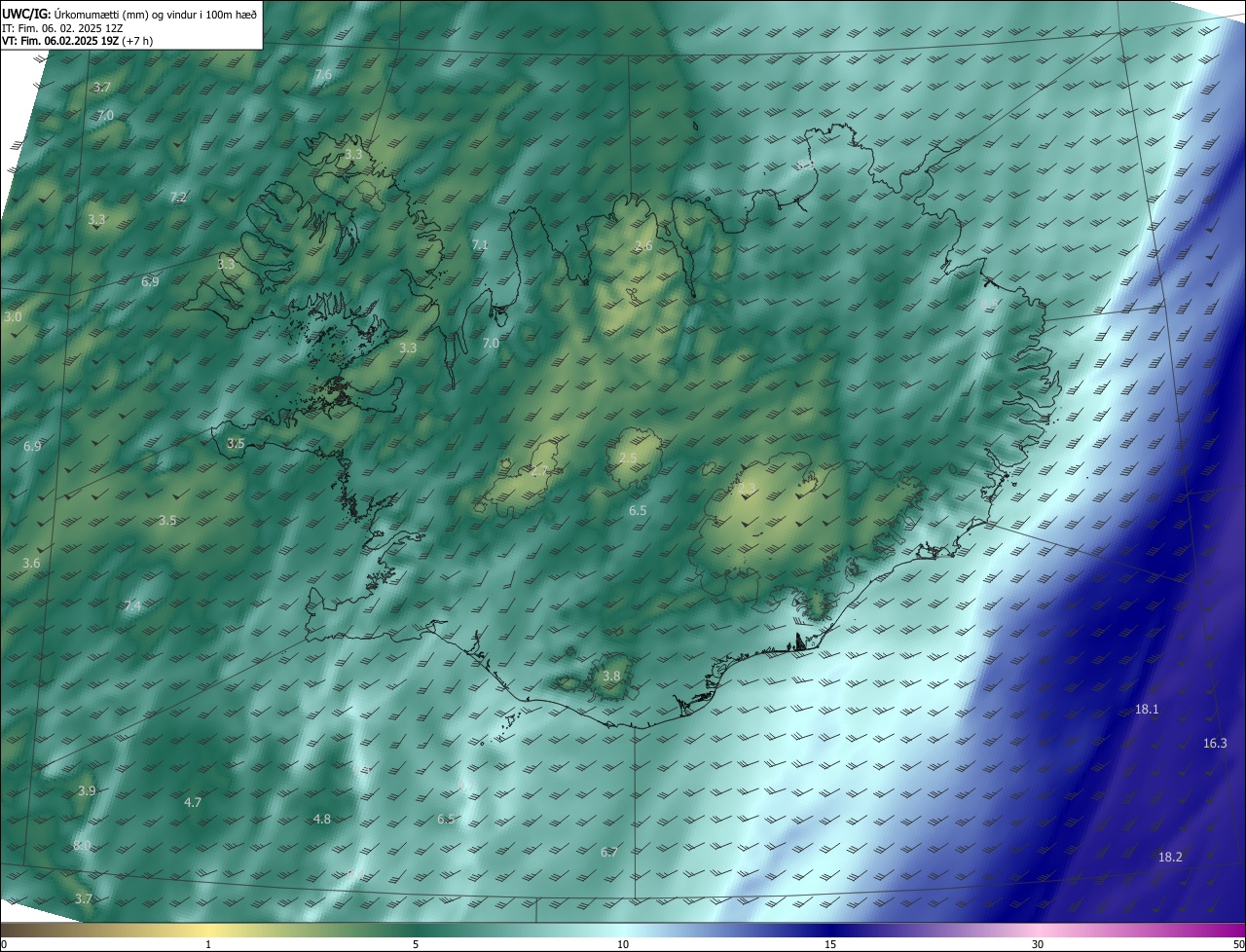Click the 2.5 value on the central glacier
Viewport: 1246px width, 952px height.
(x=628, y=458)
